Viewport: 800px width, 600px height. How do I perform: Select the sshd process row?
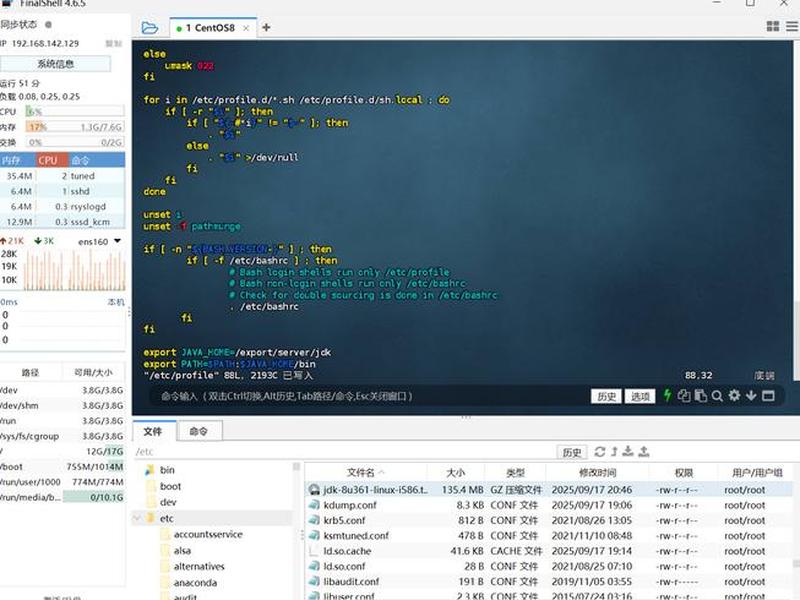pyautogui.click(x=62, y=191)
